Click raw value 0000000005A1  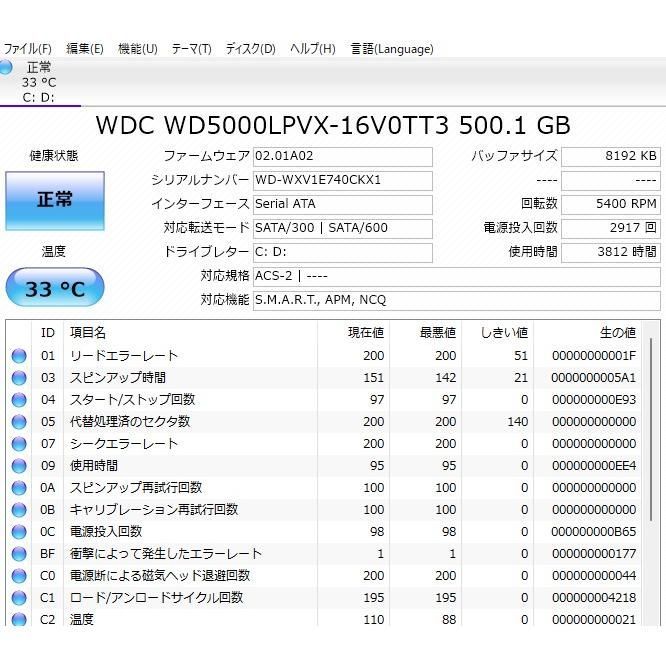tap(594, 378)
